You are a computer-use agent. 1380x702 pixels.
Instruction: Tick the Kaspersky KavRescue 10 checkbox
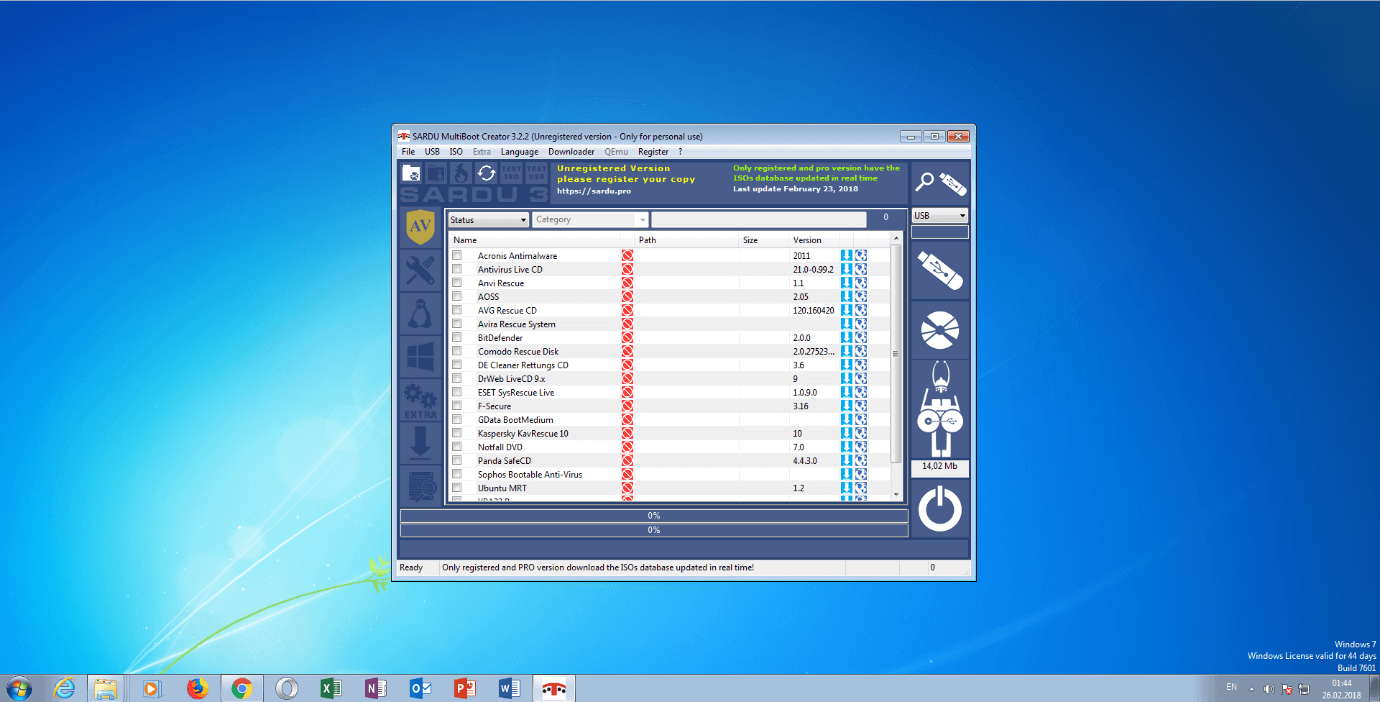tap(457, 434)
